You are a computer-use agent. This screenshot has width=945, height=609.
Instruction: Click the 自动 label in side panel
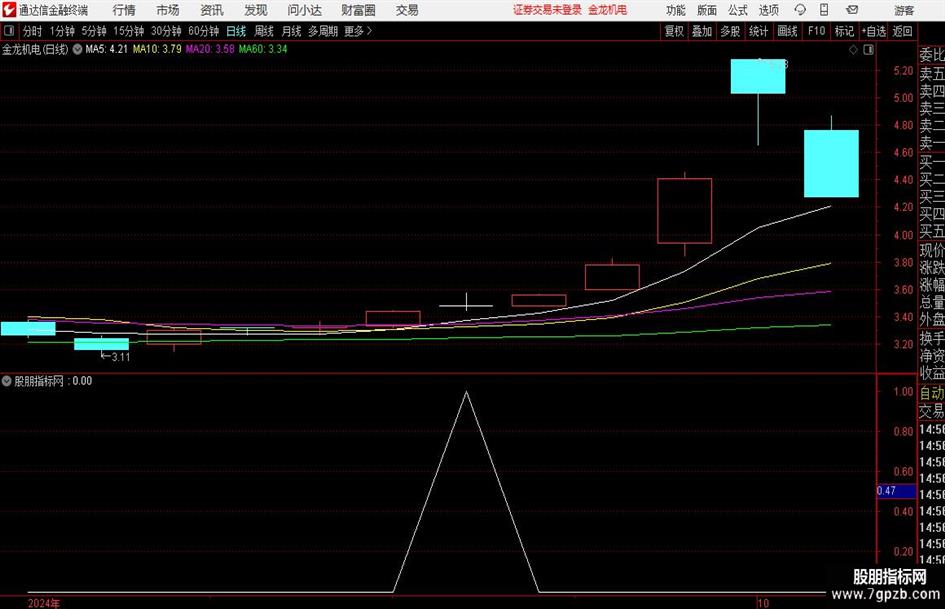(x=932, y=393)
